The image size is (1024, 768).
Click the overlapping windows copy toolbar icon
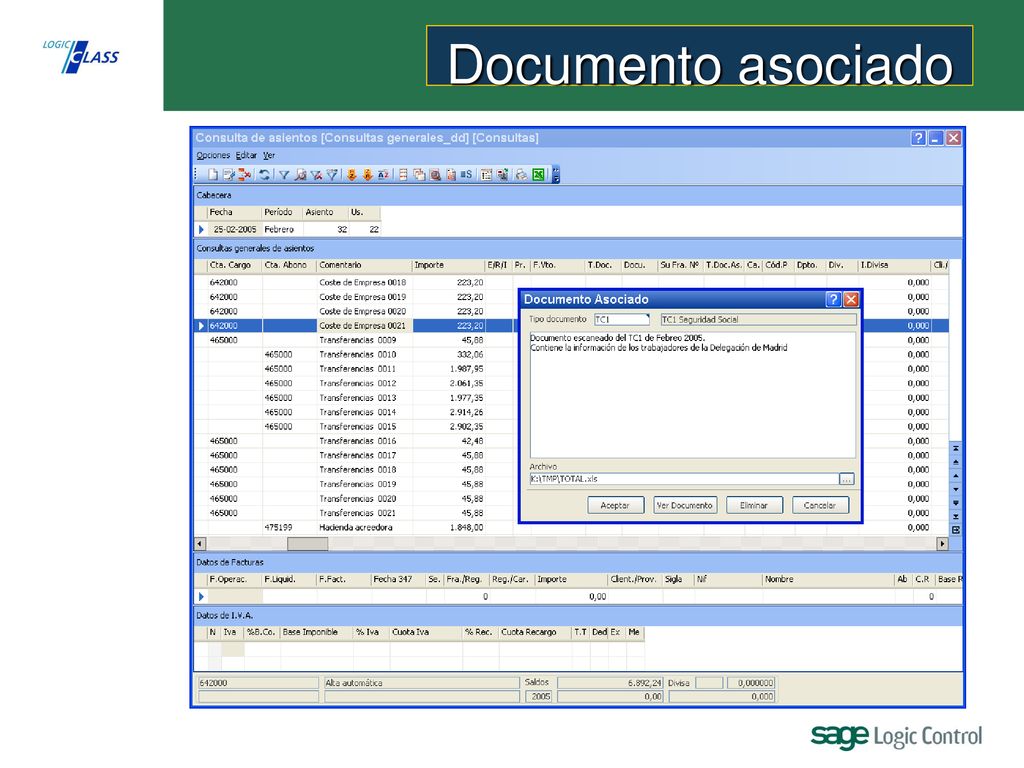(x=419, y=174)
